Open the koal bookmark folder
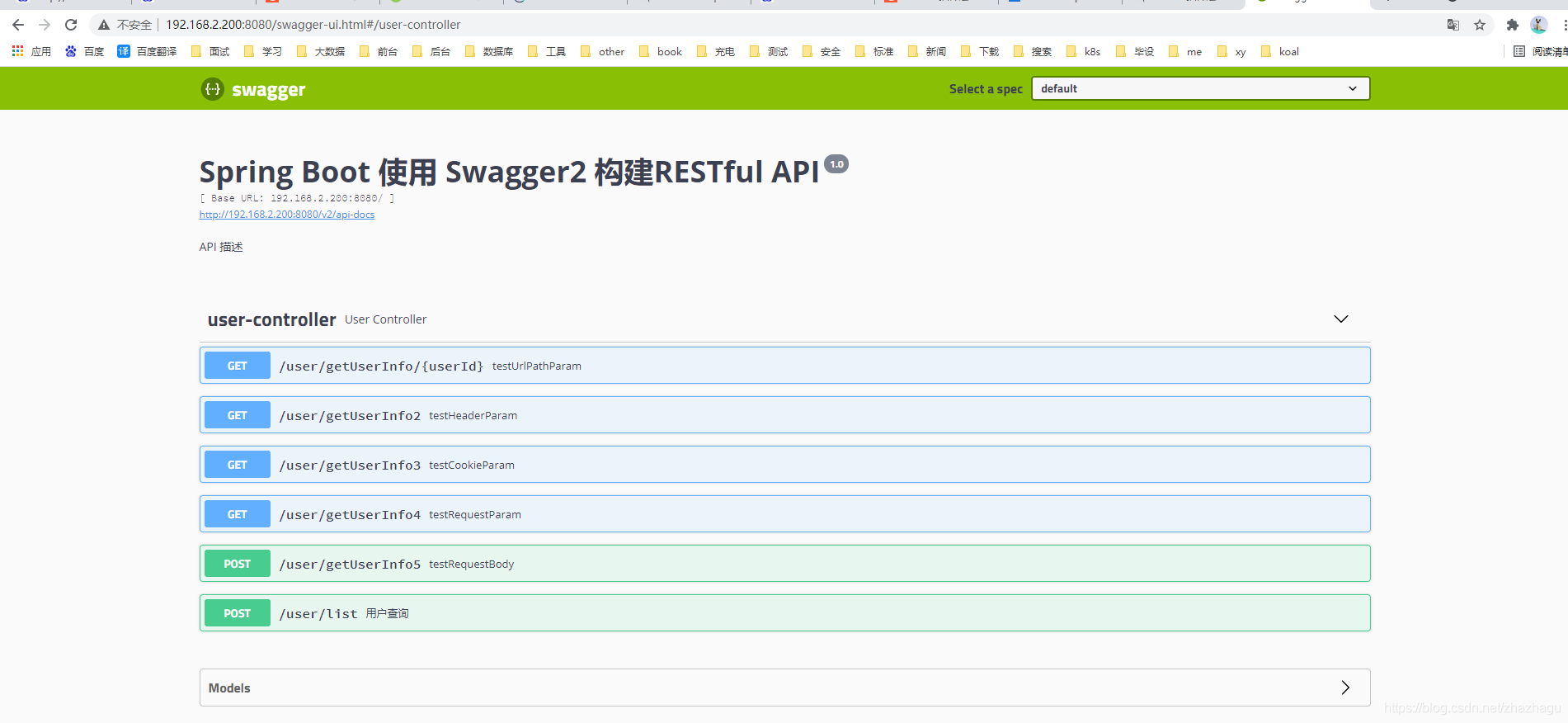This screenshot has width=1568, height=723. coord(1280,51)
